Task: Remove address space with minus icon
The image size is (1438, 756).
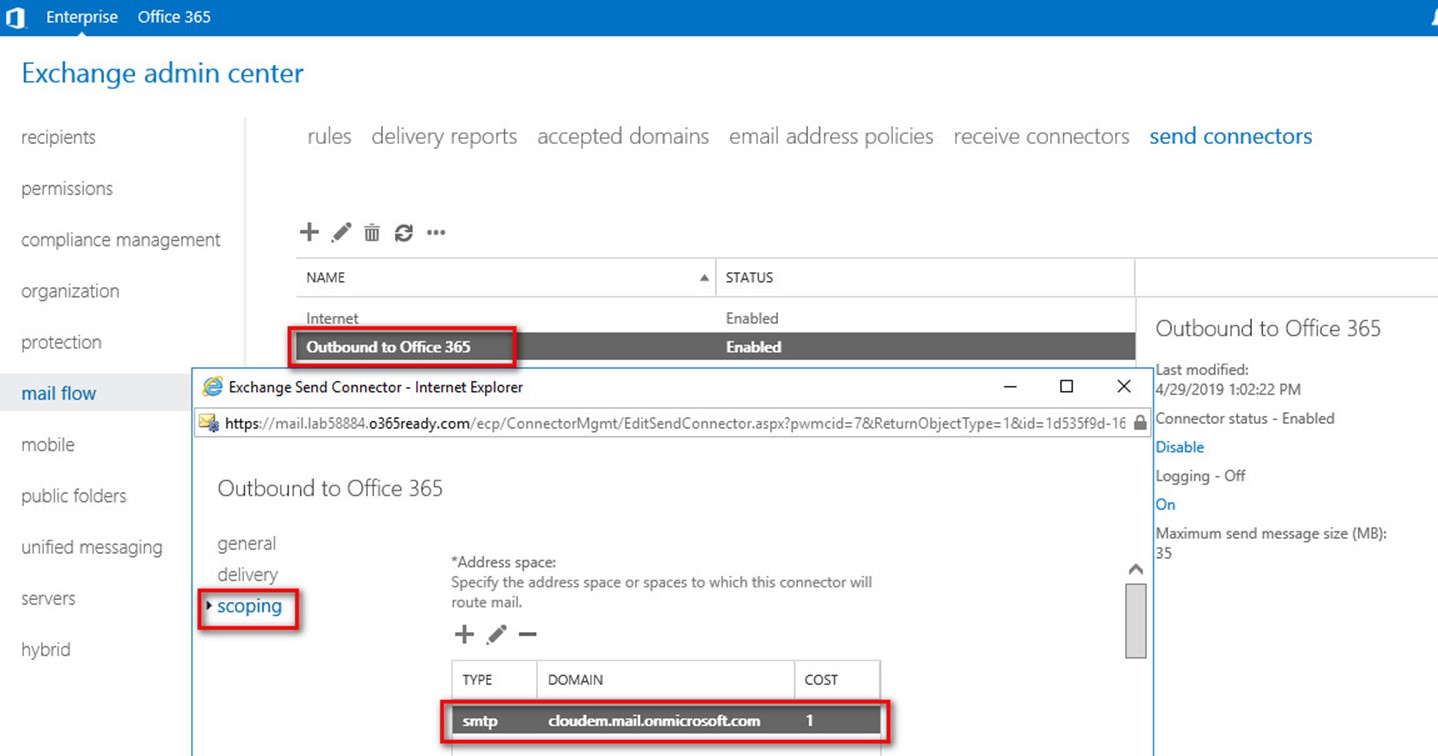Action: (528, 635)
